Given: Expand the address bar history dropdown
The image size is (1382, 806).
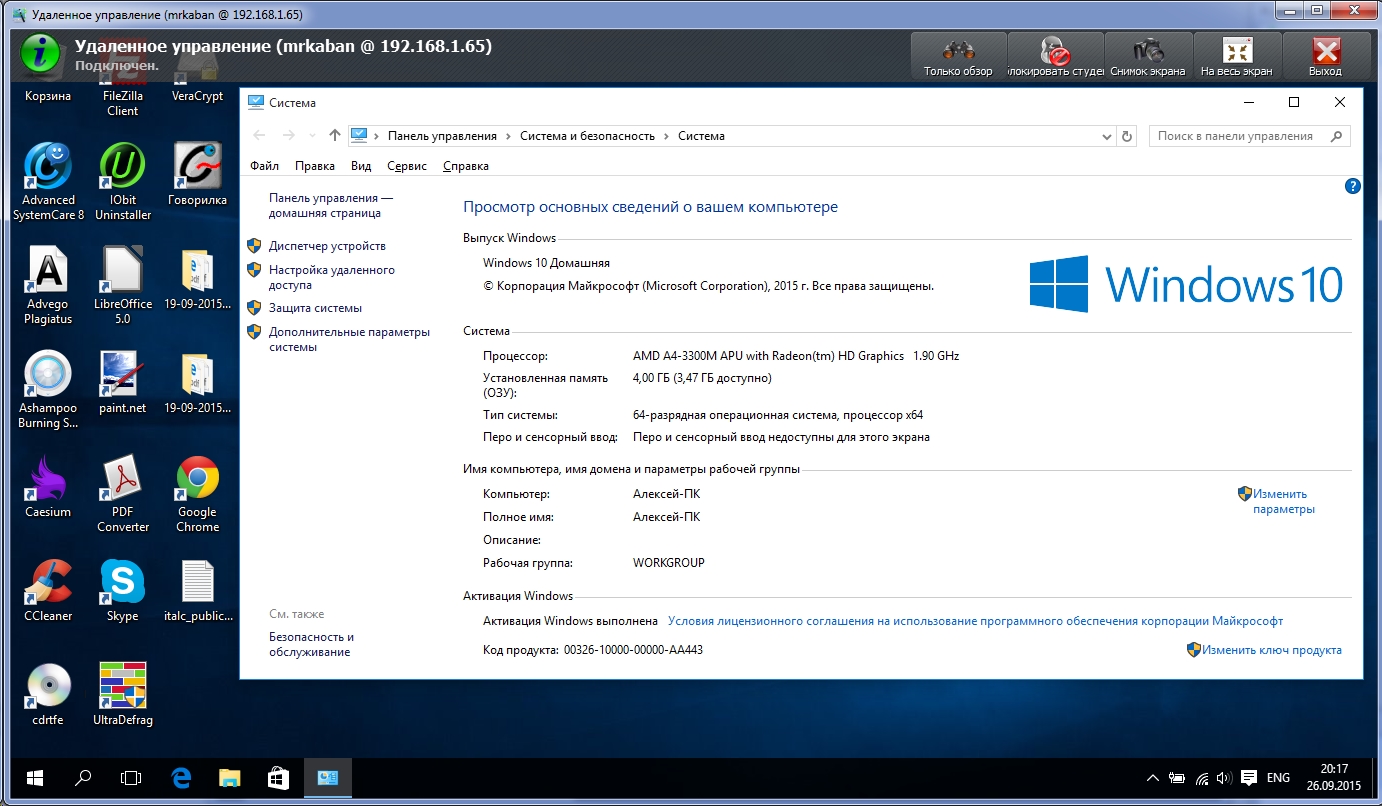Looking at the screenshot, I should [x=1106, y=136].
